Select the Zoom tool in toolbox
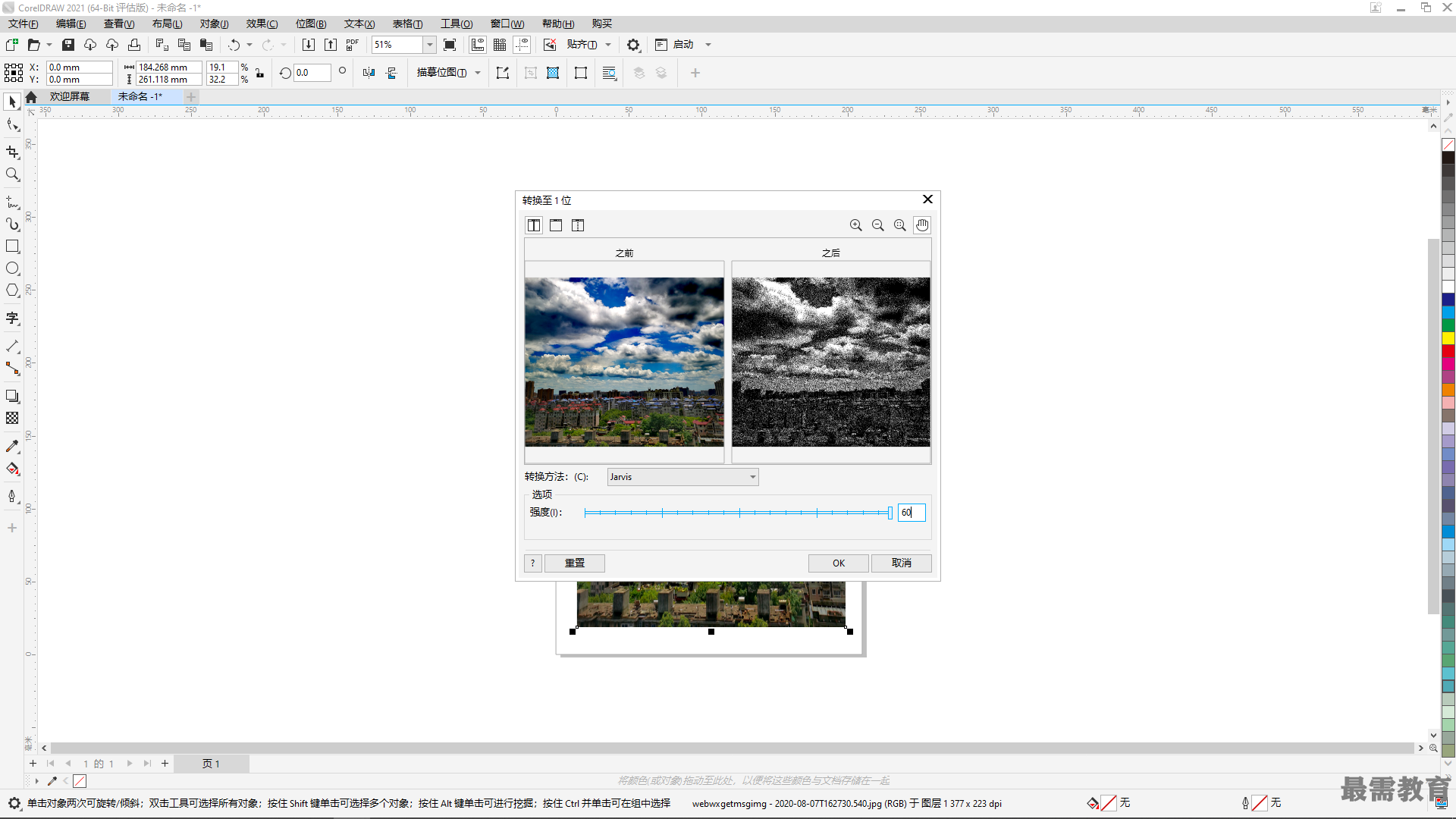This screenshot has height=819, width=1456. [x=12, y=174]
